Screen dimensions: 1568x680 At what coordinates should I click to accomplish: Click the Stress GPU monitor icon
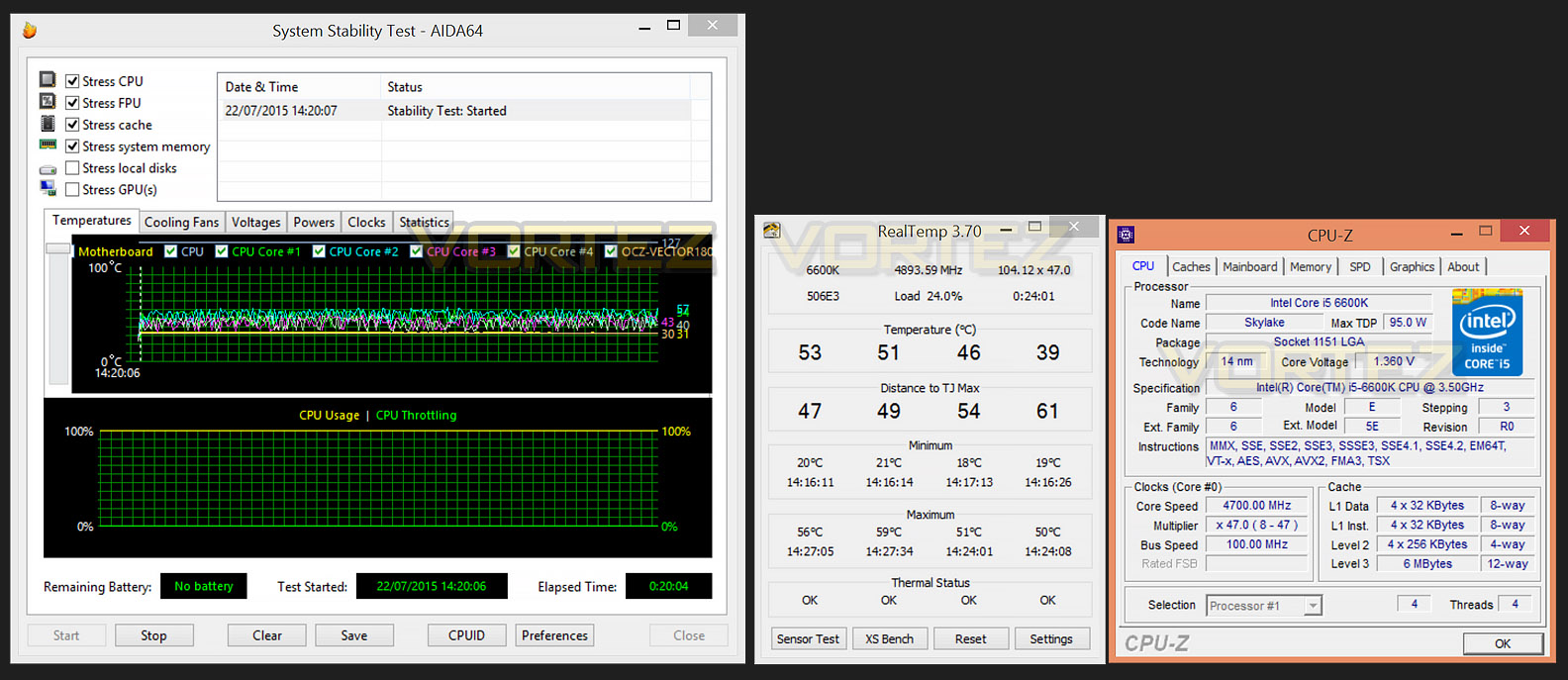coord(48,188)
